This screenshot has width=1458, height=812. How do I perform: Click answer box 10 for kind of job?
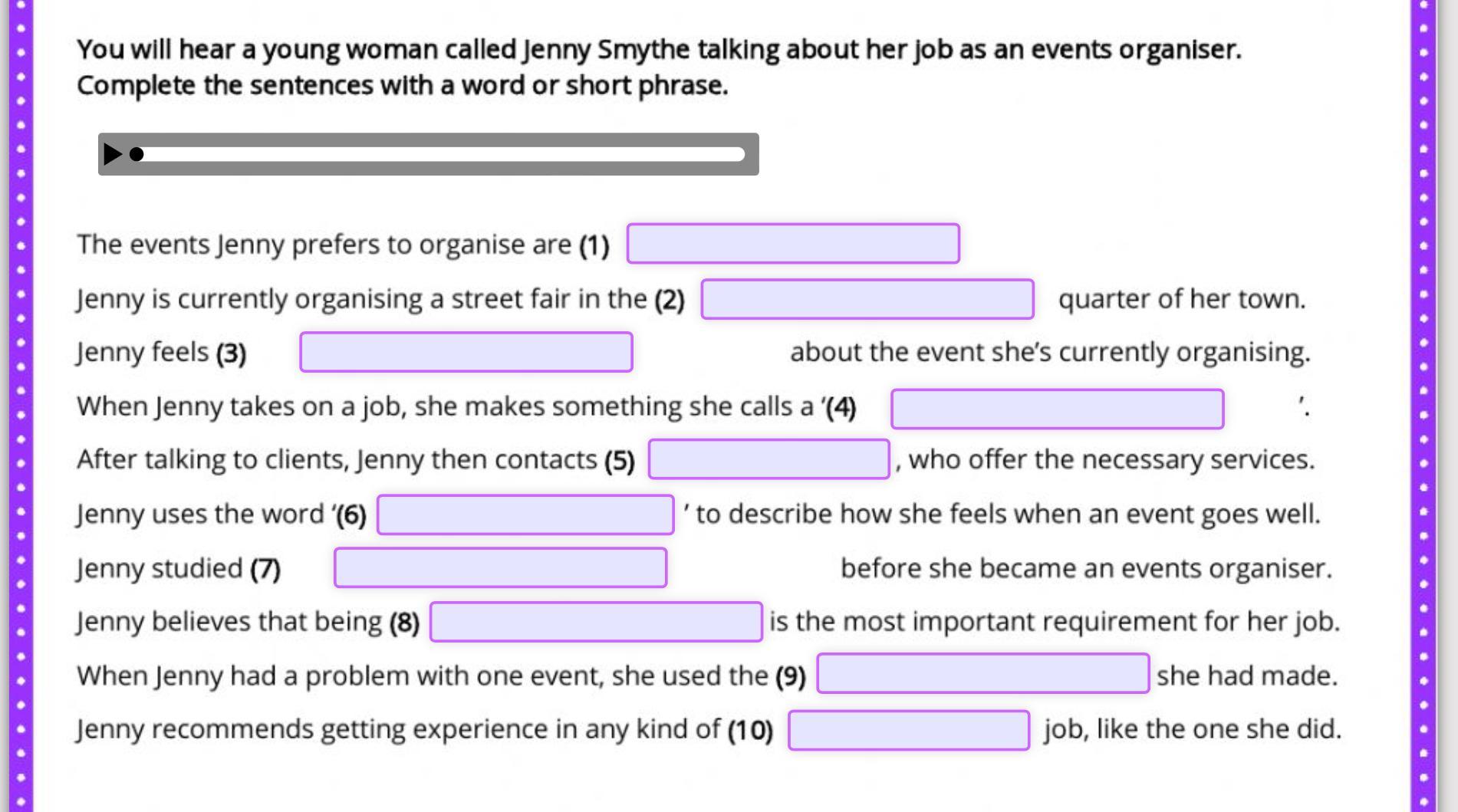[908, 730]
